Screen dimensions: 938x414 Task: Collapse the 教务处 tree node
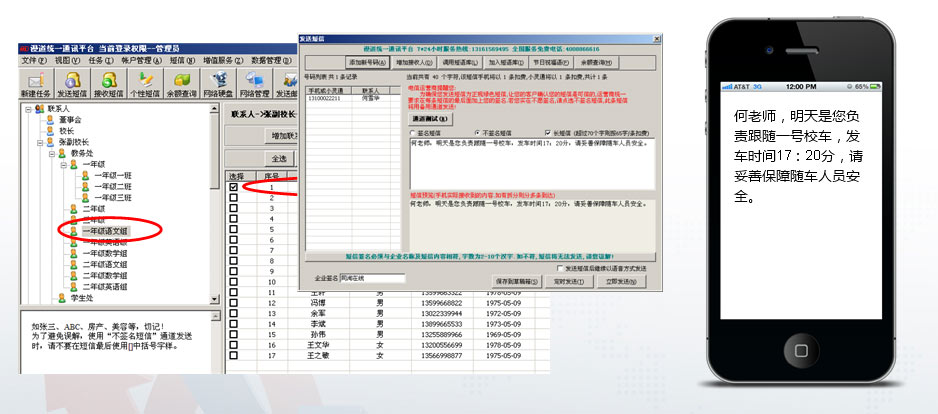pos(48,153)
